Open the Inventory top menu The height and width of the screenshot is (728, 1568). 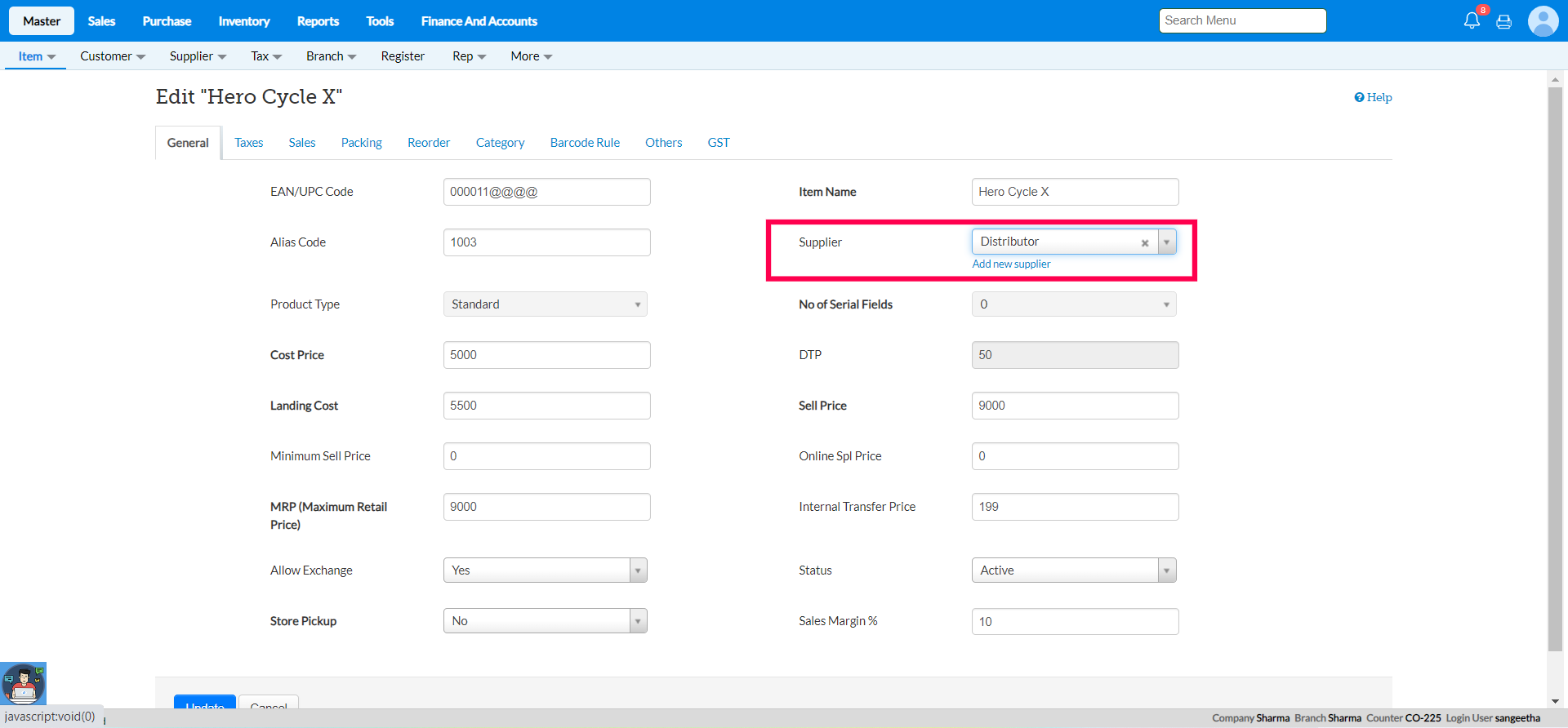tap(243, 21)
